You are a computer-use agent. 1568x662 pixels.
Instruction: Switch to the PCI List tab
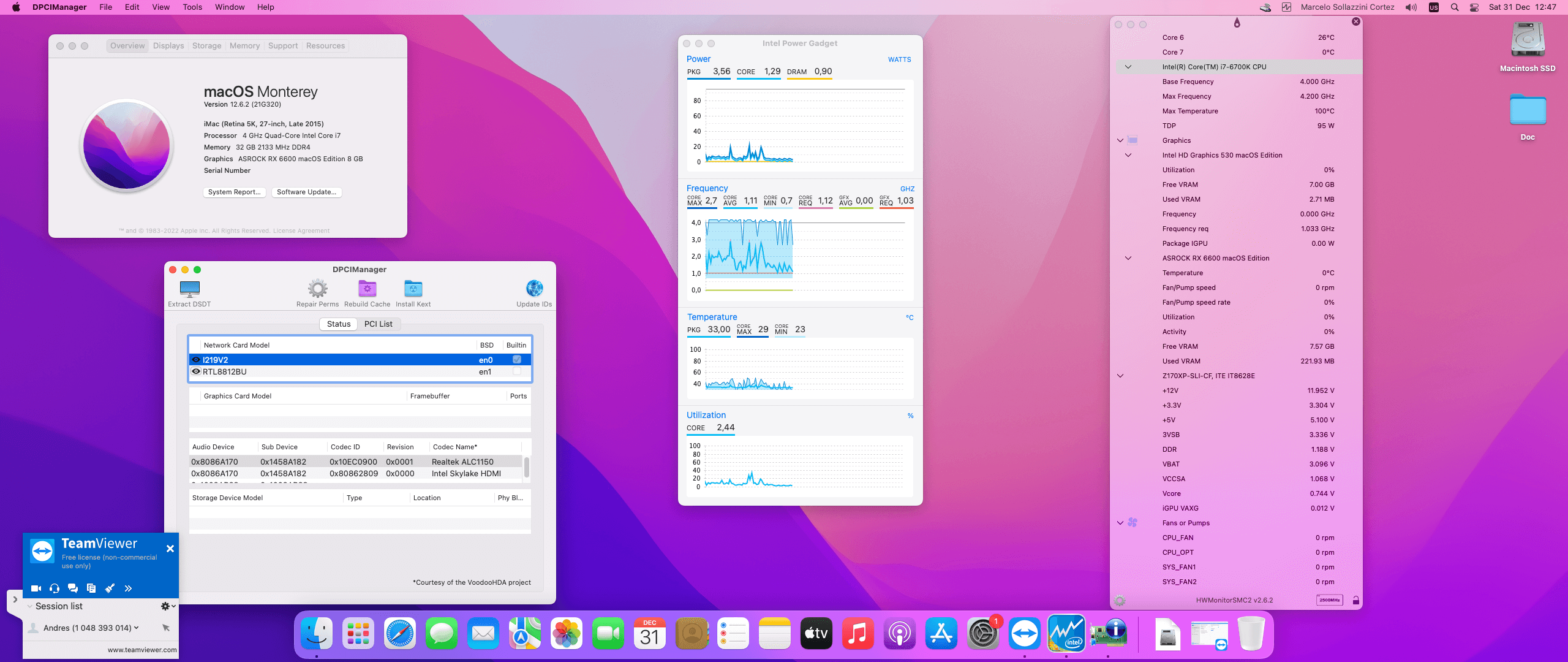[x=378, y=324]
